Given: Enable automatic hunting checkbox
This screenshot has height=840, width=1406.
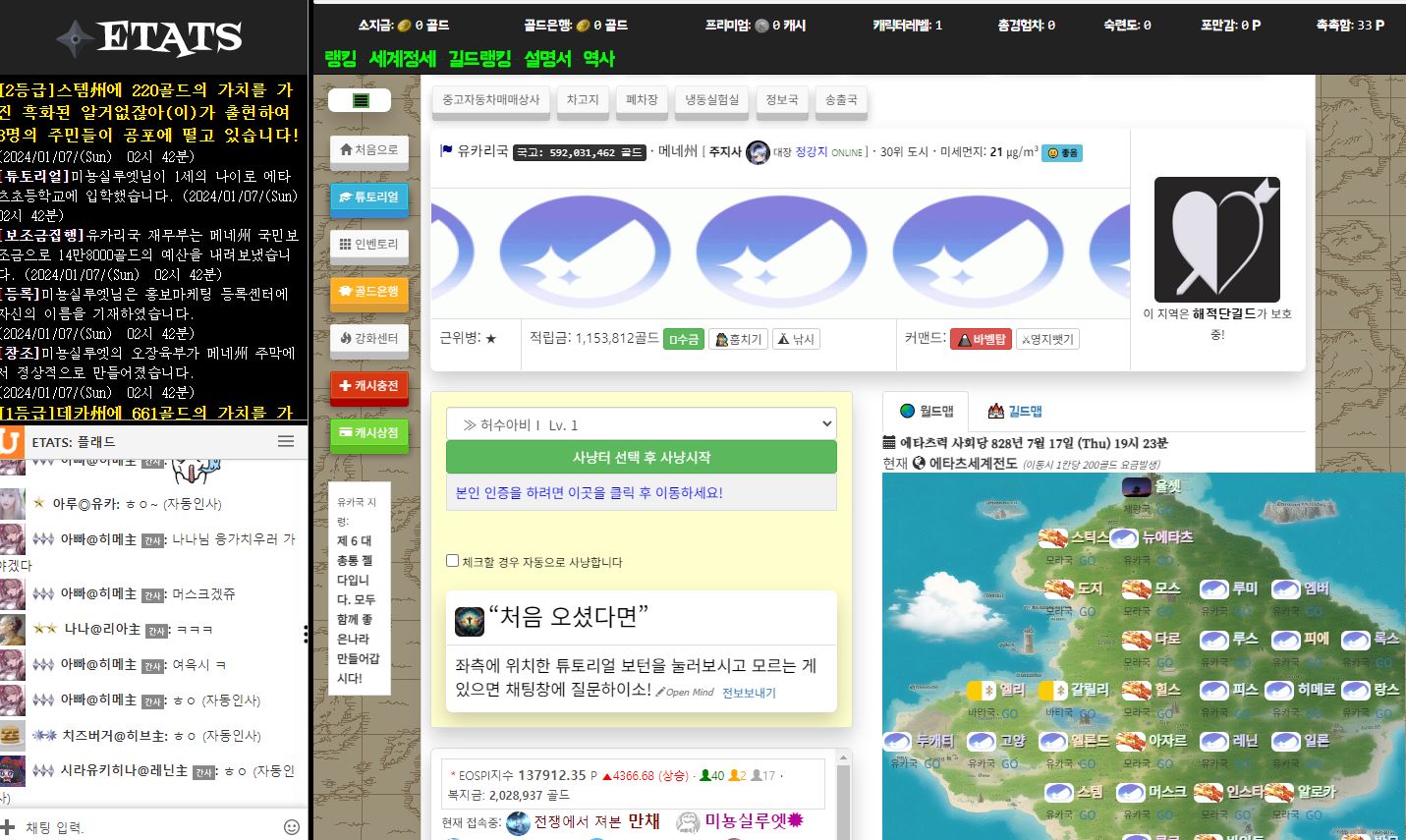Looking at the screenshot, I should [x=453, y=560].
